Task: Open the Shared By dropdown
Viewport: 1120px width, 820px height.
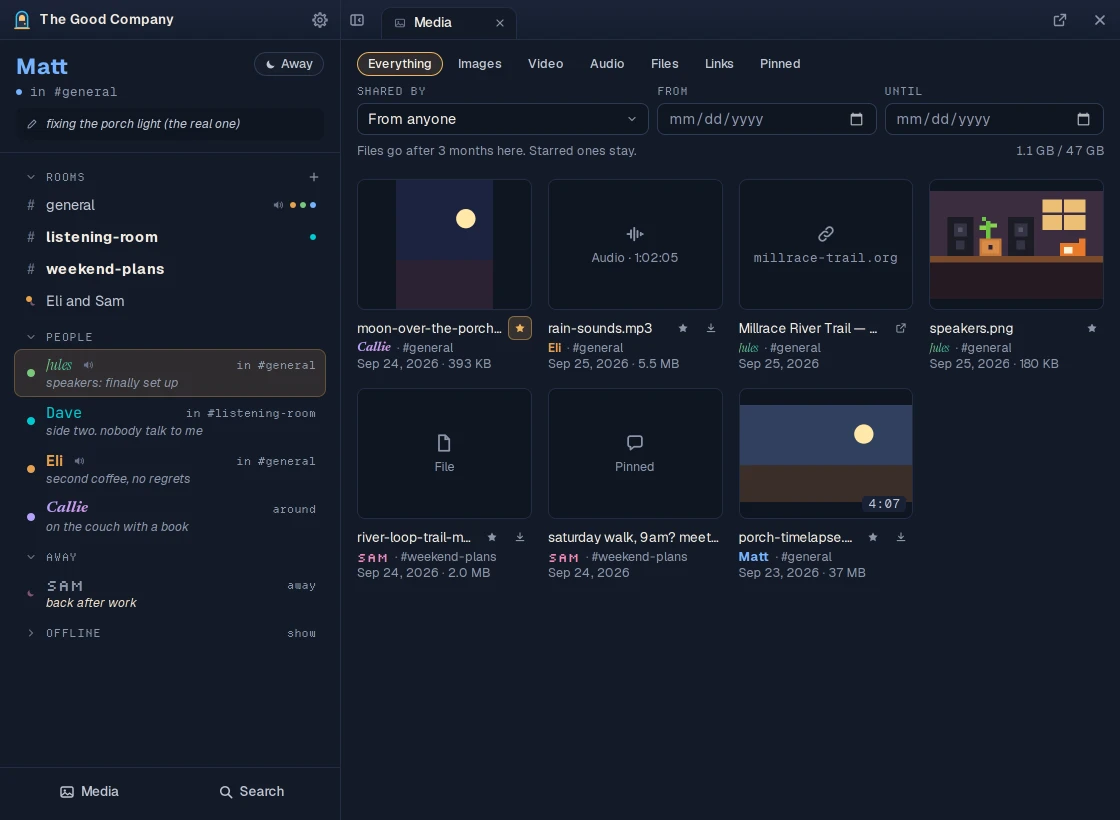Action: click(503, 119)
